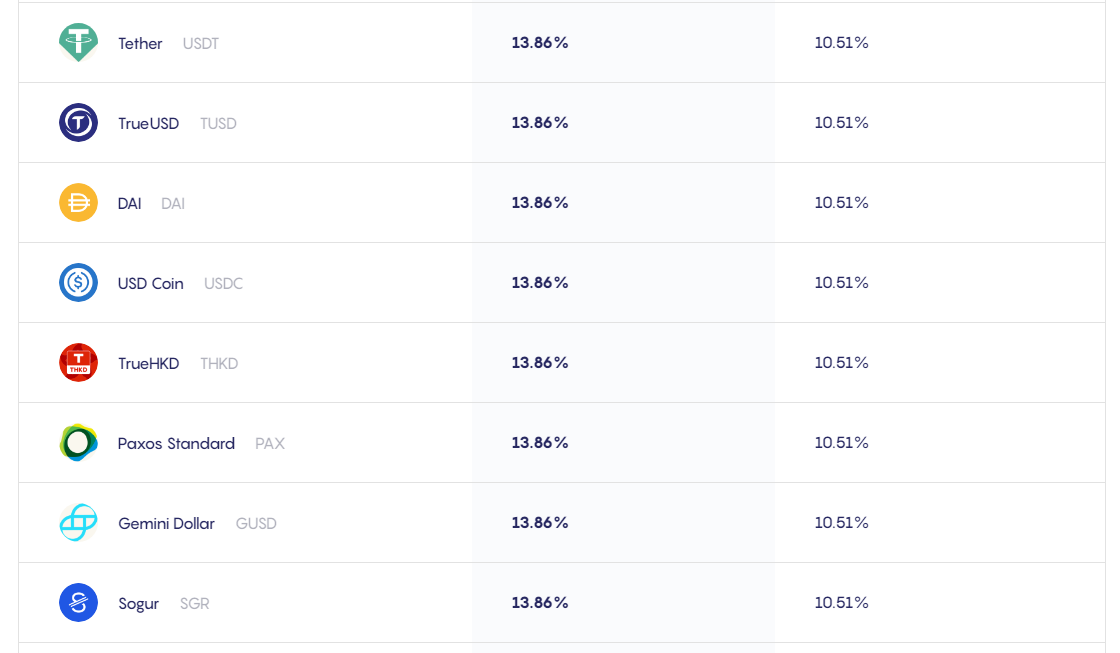Open the Paxos Standard name link

click(x=176, y=444)
